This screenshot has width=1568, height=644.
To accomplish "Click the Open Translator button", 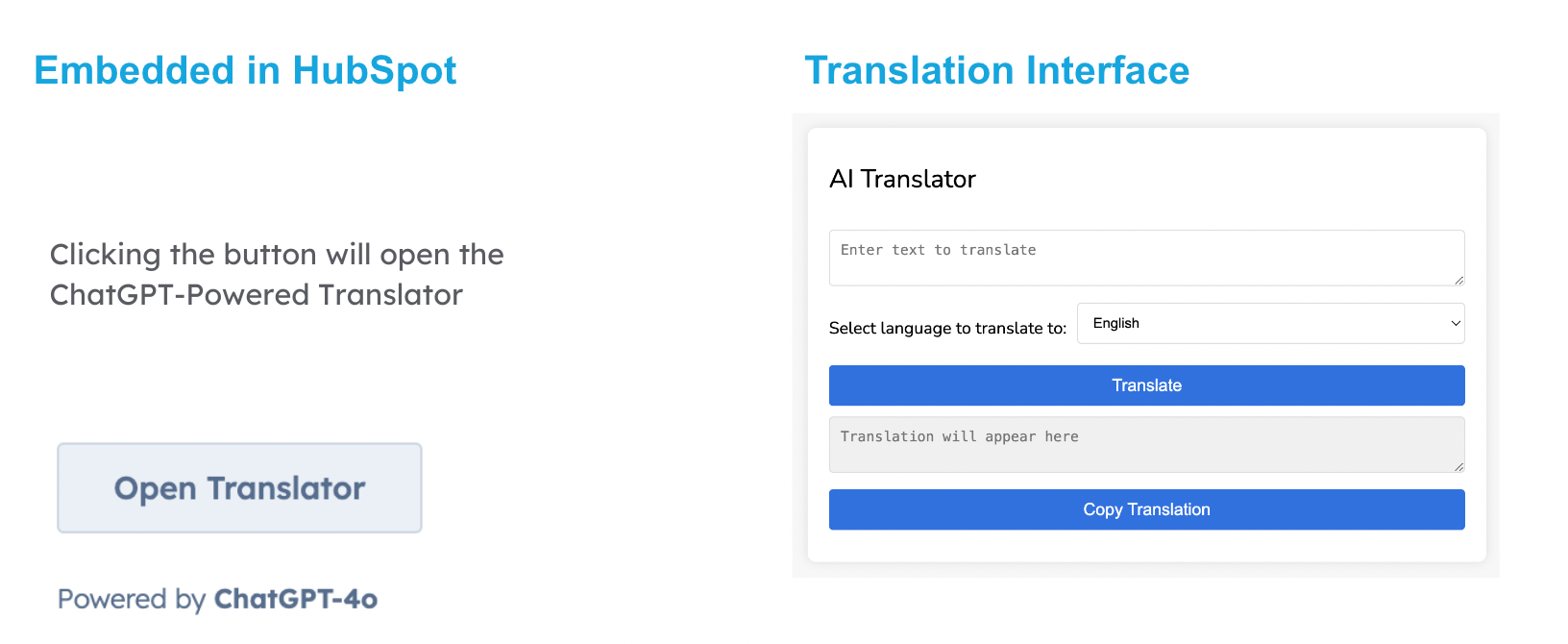I will (239, 487).
